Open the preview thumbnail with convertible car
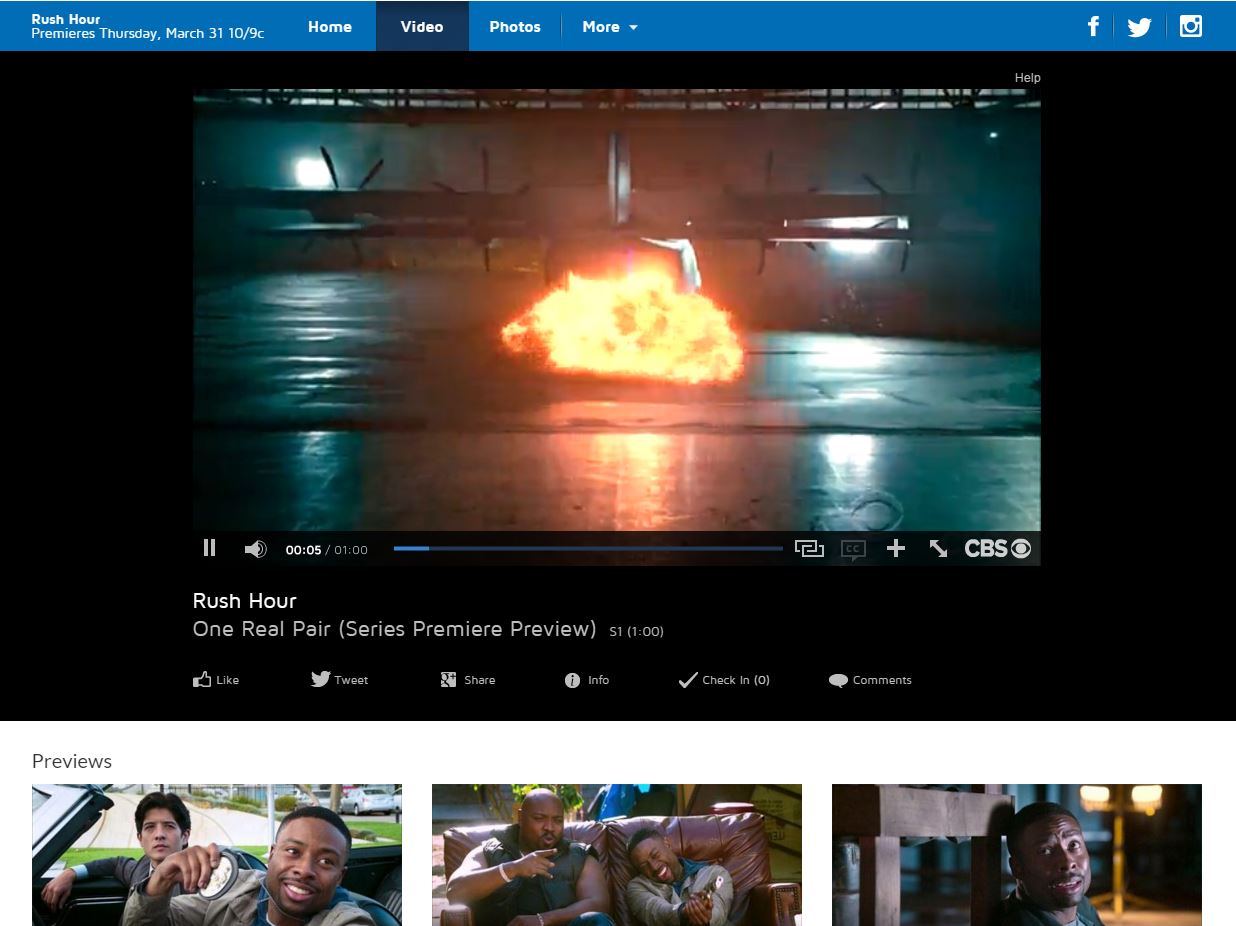The image size is (1236, 926). tap(217, 855)
